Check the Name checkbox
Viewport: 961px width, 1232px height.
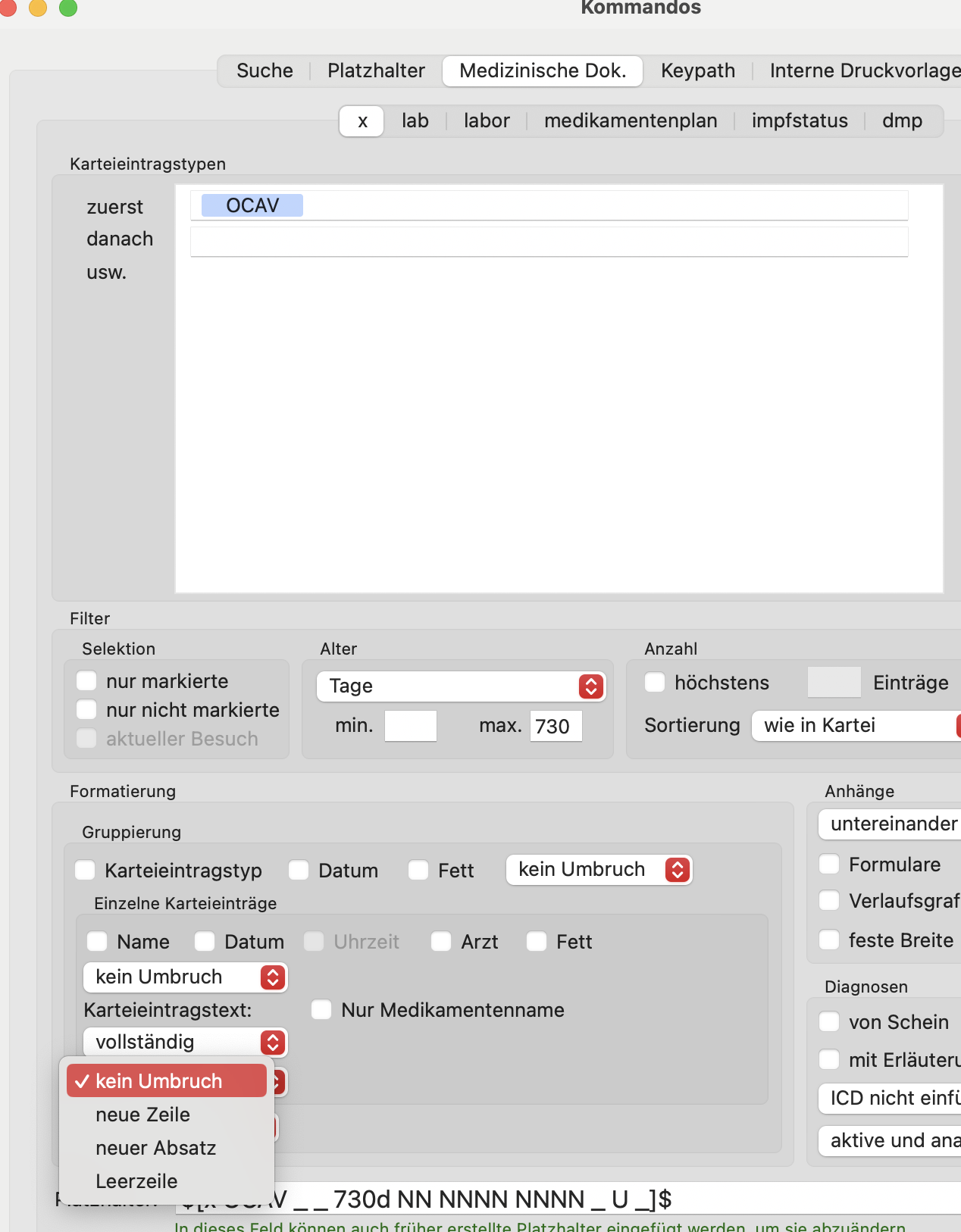(98, 942)
